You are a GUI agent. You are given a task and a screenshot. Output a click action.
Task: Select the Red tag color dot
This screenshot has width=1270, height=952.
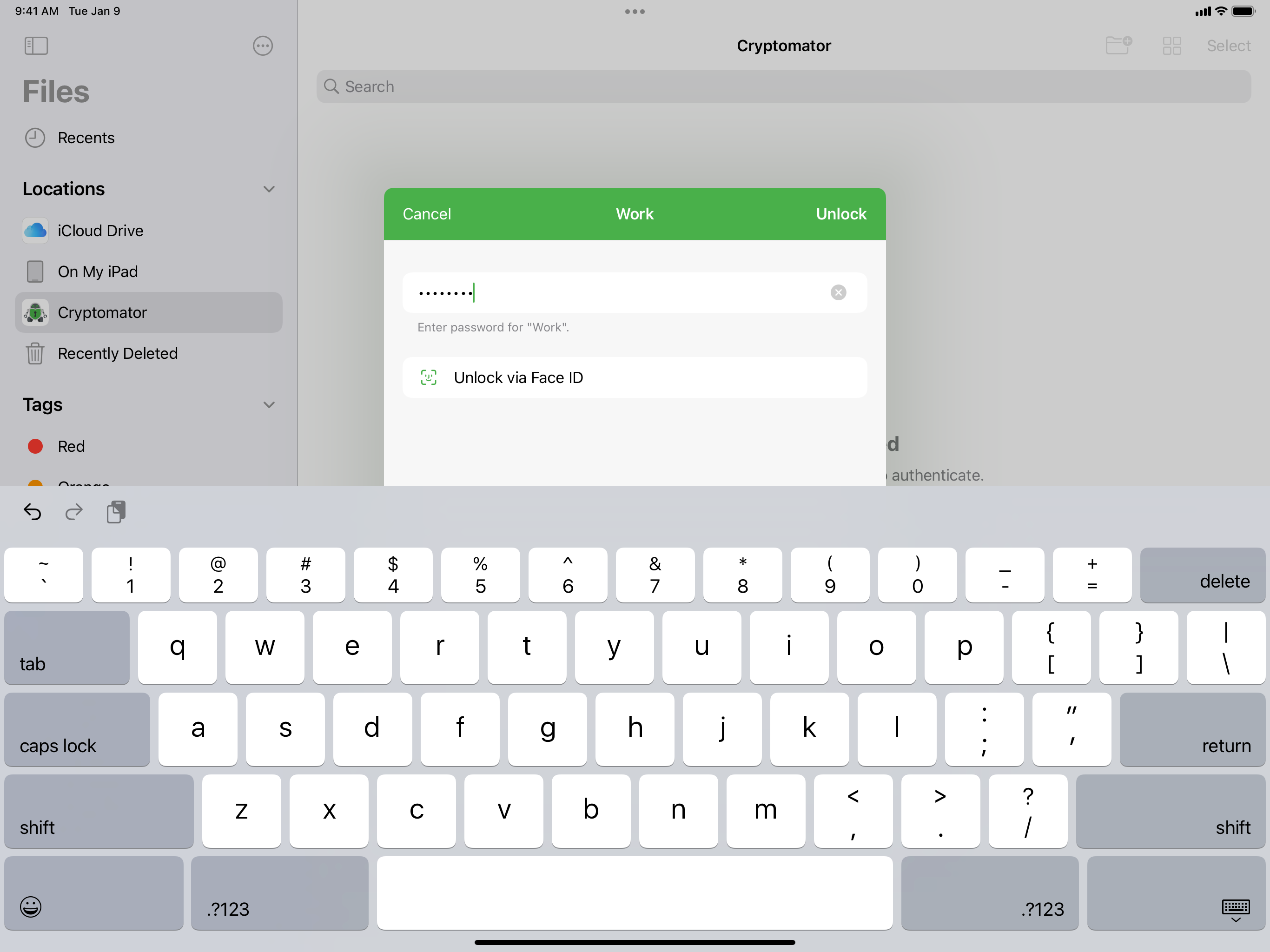click(x=36, y=446)
